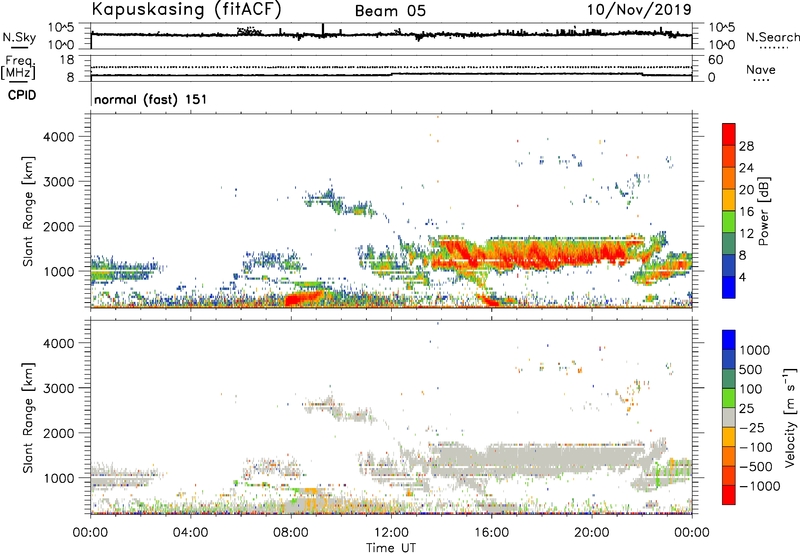The width and height of the screenshot is (800, 554).
Task: Click the -25 velocity colorbar label
Action: pos(753,427)
